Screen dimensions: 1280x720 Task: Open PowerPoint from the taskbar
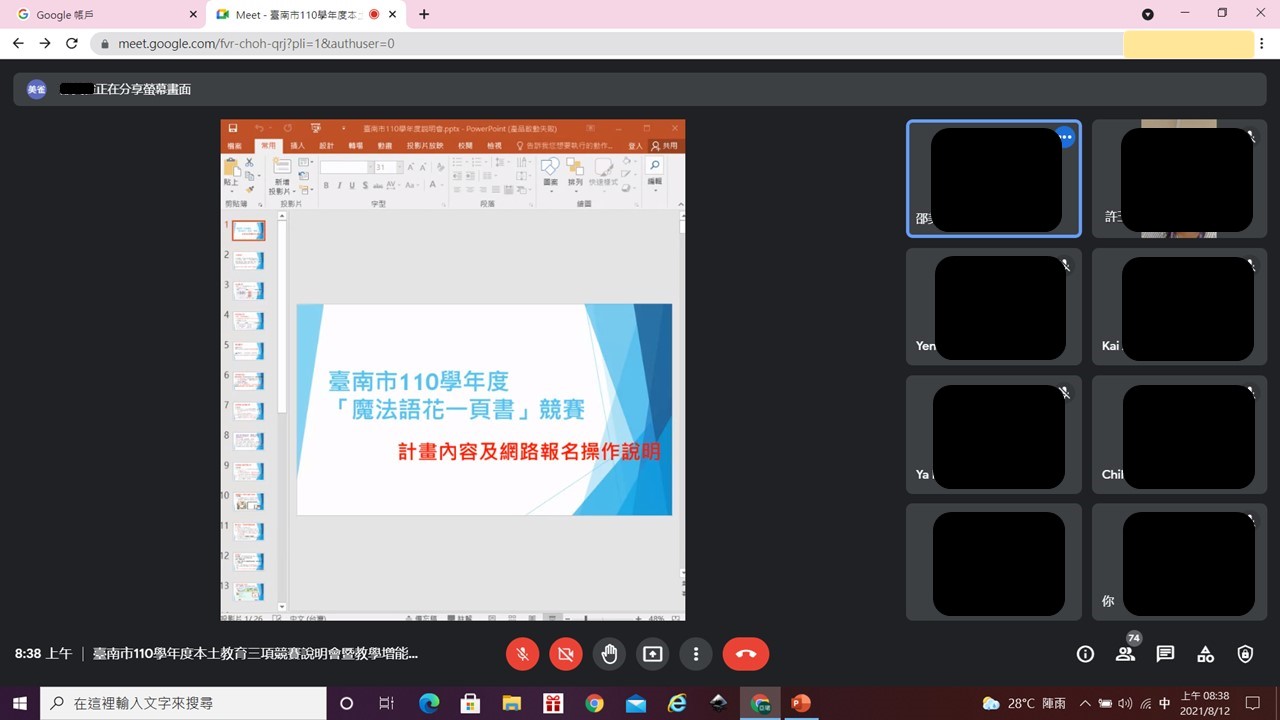[x=800, y=703]
